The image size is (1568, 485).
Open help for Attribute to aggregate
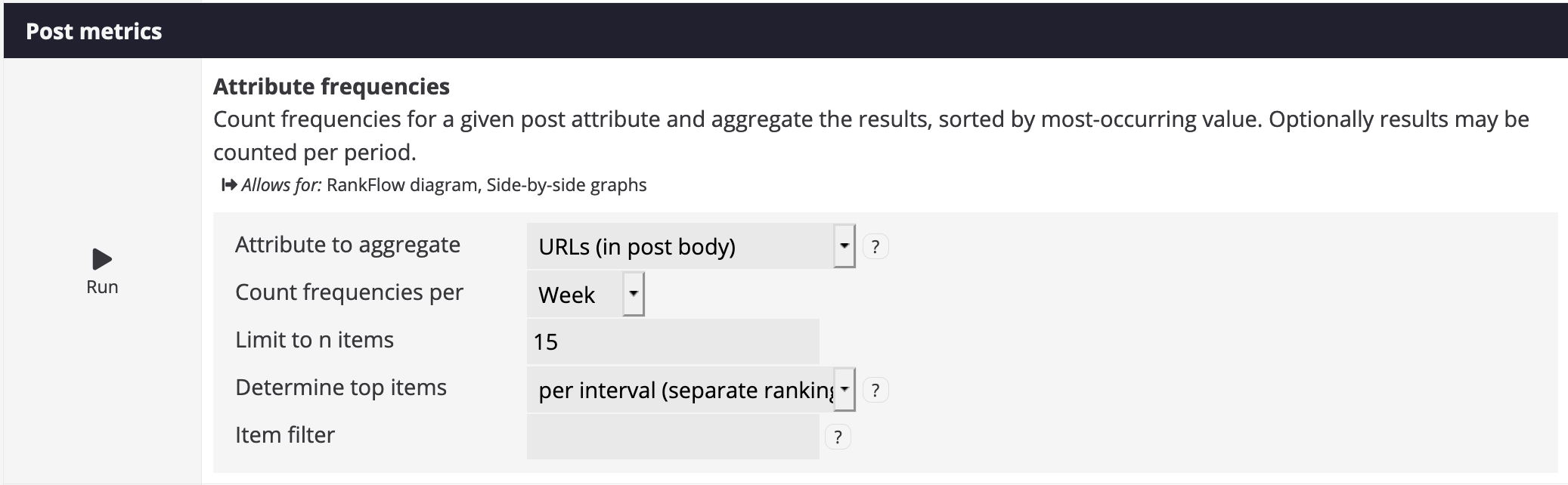click(x=875, y=246)
